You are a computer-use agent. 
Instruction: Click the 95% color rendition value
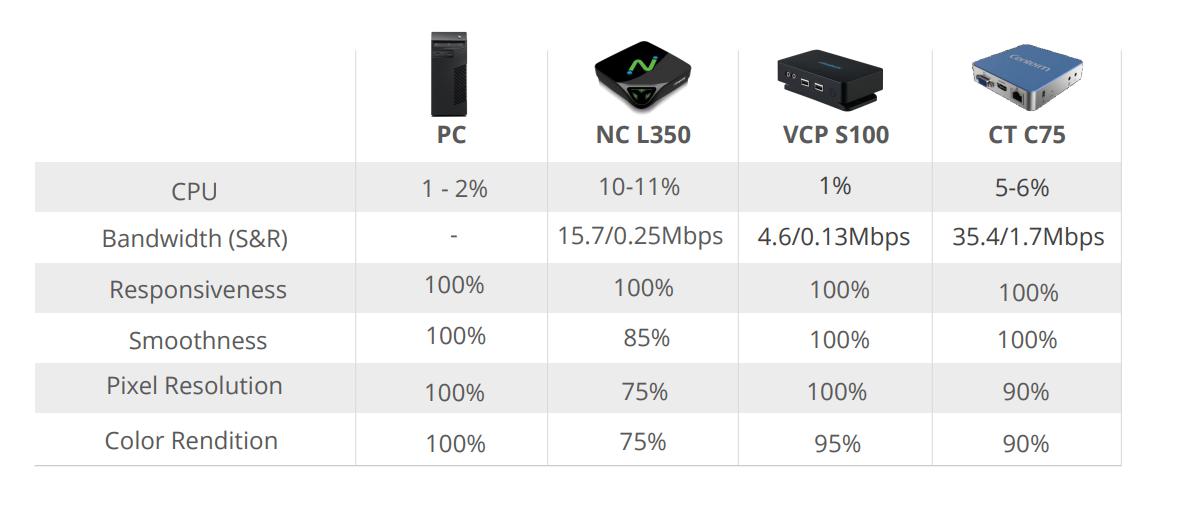click(838, 444)
